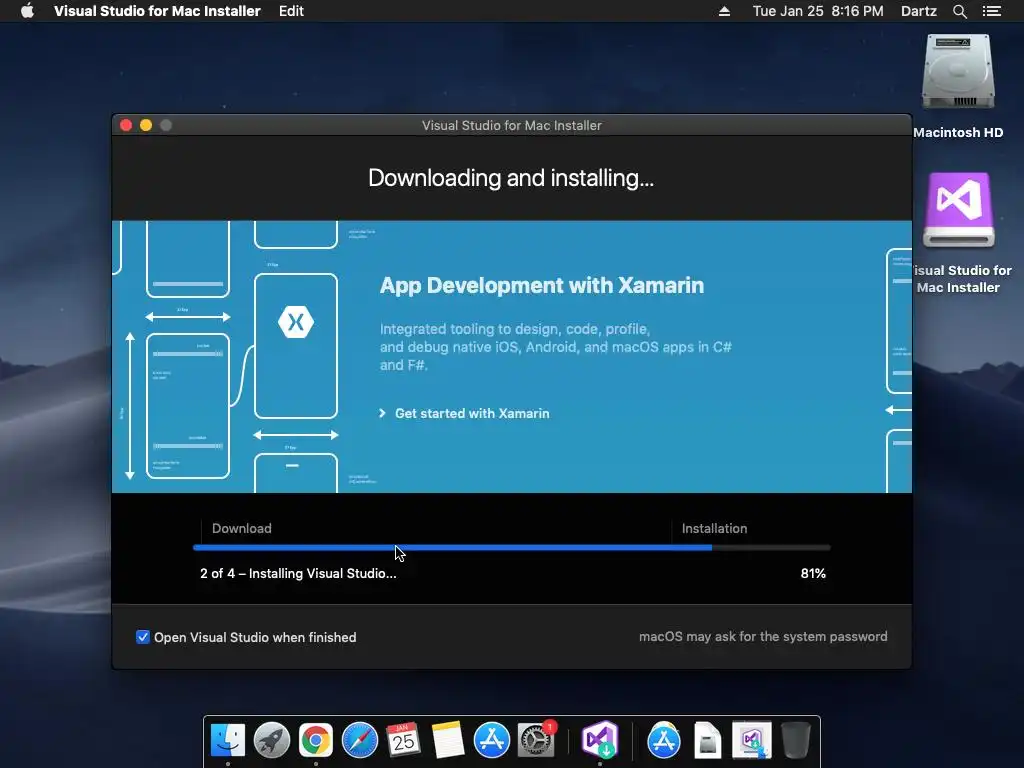Select Visual Studio for Mac Installer desktop volume
The width and height of the screenshot is (1024, 768).
coord(958,210)
